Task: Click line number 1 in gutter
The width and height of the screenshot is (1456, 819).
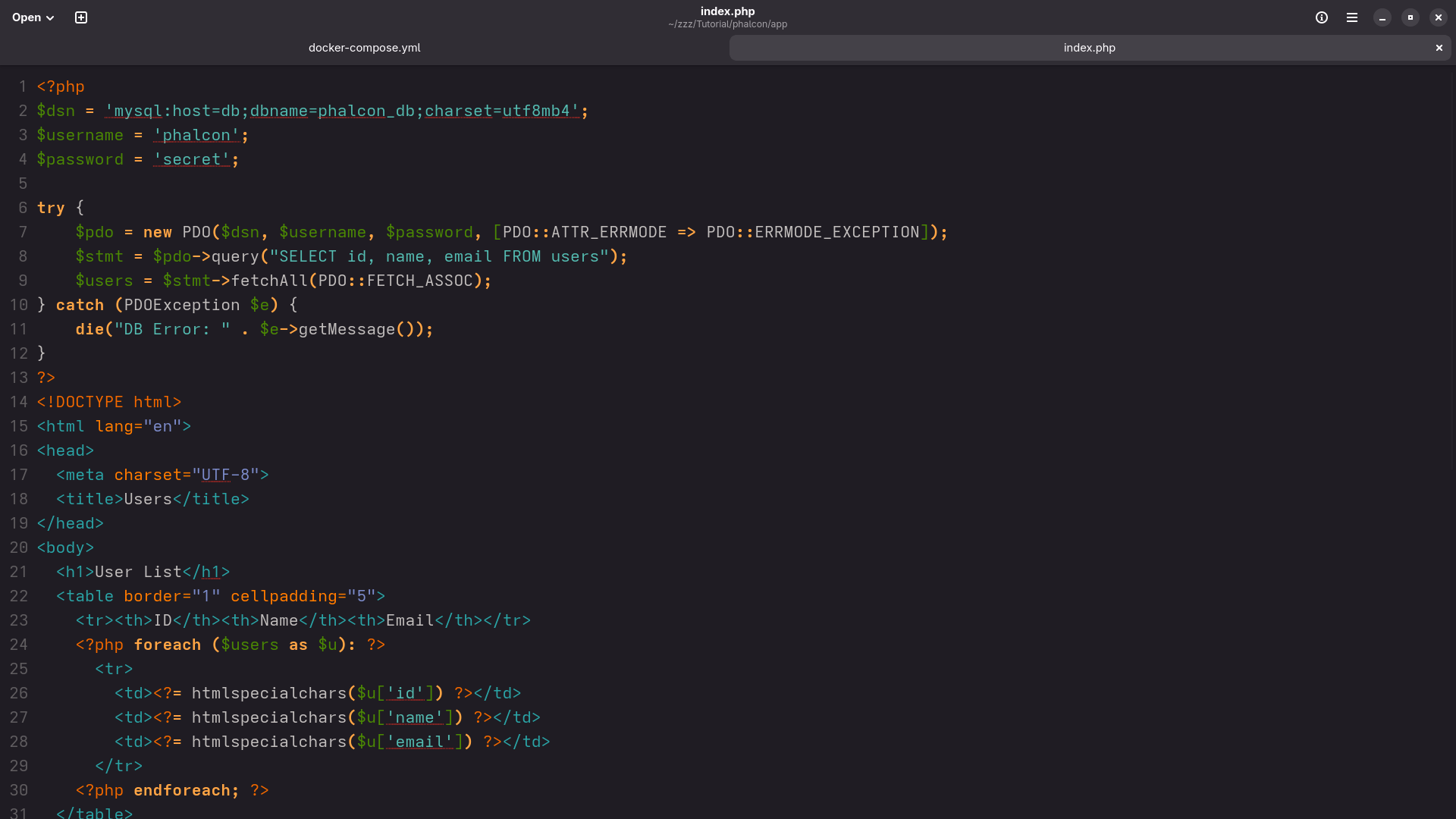Action: coord(23,86)
